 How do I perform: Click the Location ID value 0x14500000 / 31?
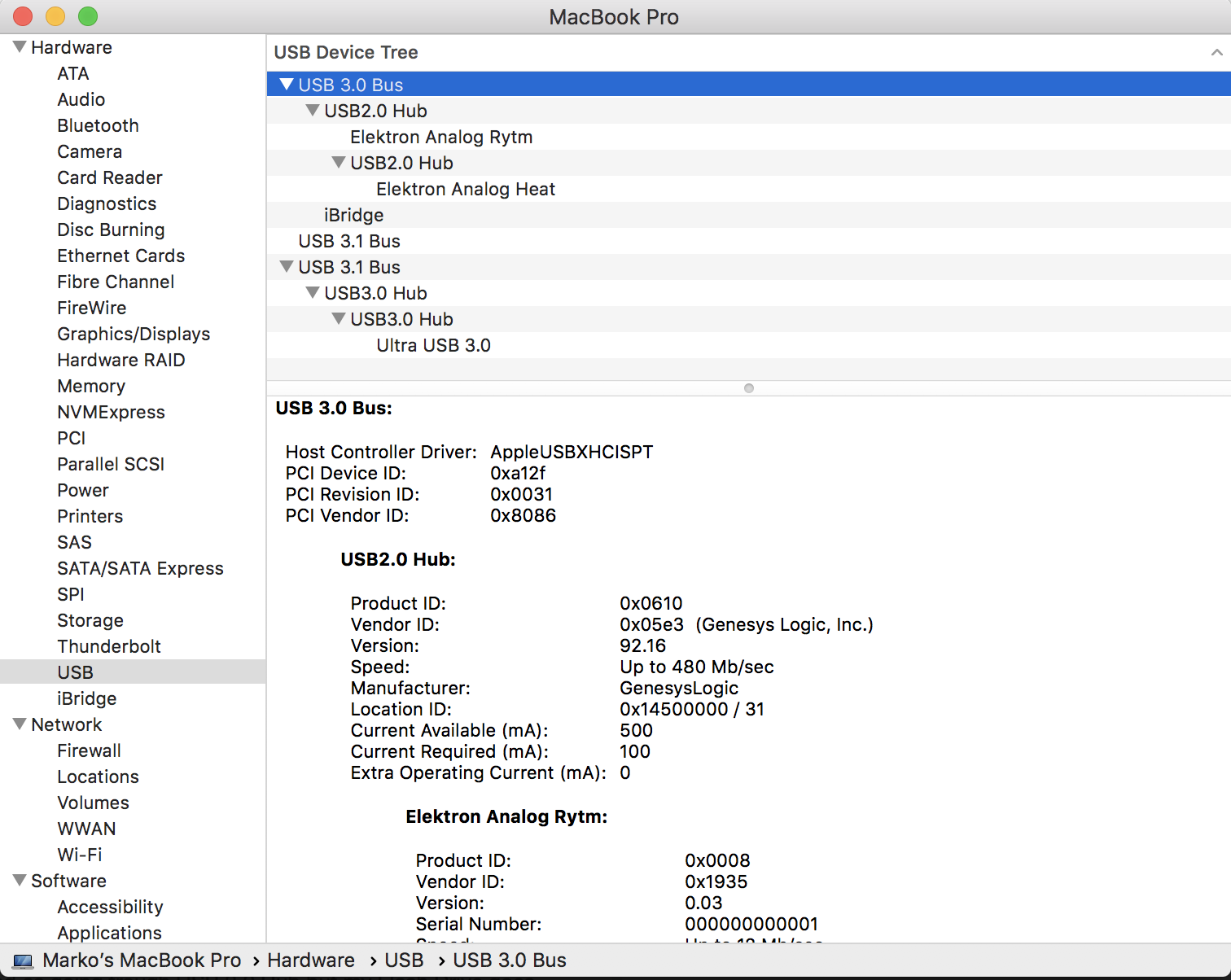coord(692,709)
